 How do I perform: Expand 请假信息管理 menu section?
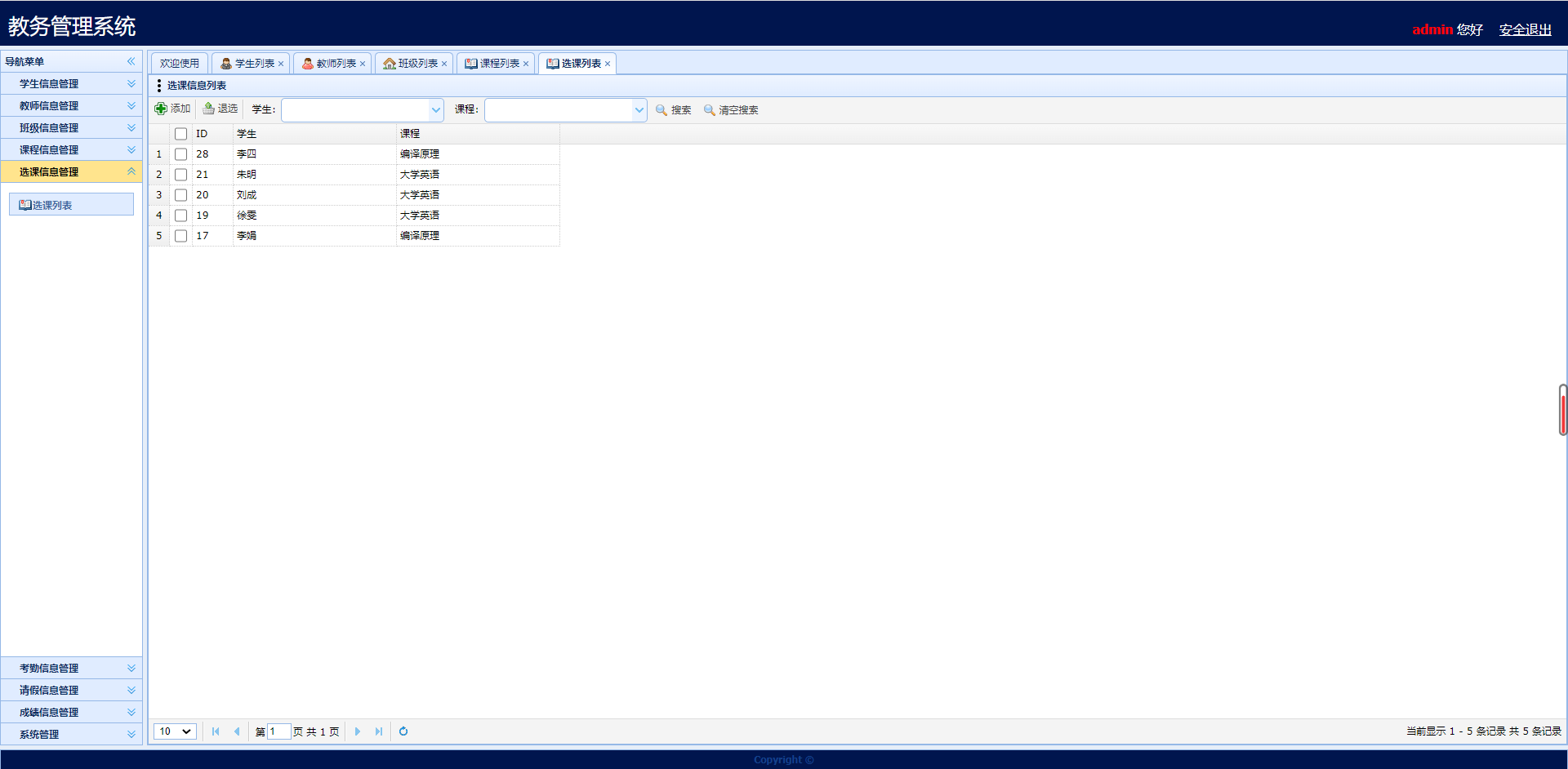pos(131,690)
